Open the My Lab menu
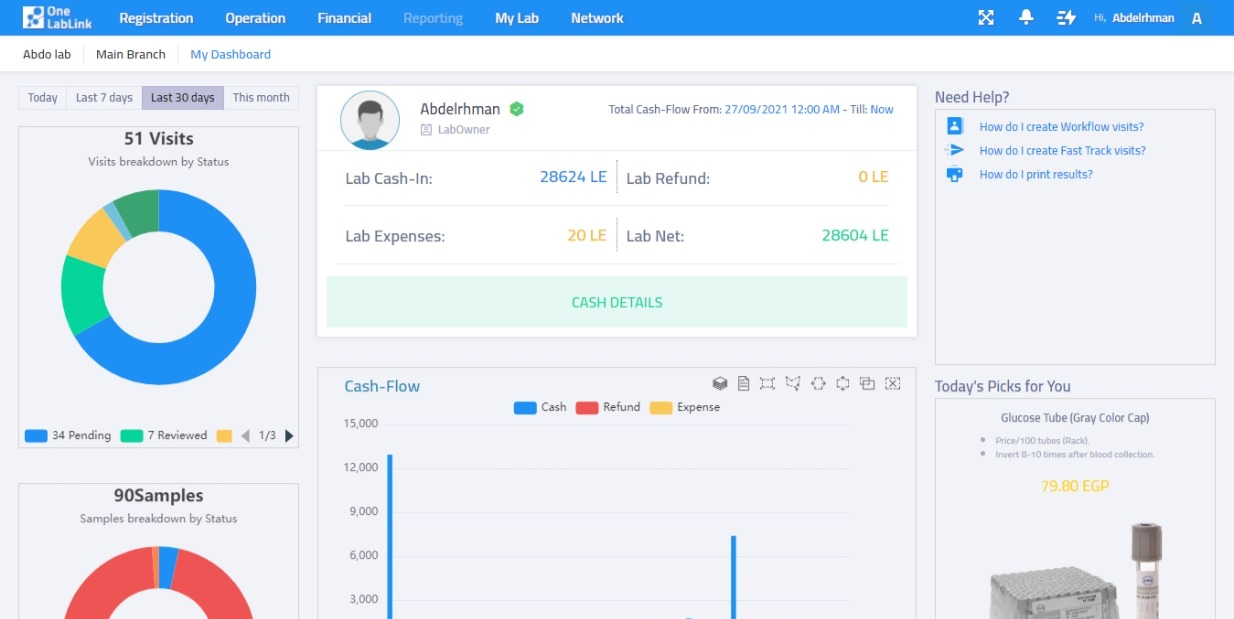 click(517, 18)
